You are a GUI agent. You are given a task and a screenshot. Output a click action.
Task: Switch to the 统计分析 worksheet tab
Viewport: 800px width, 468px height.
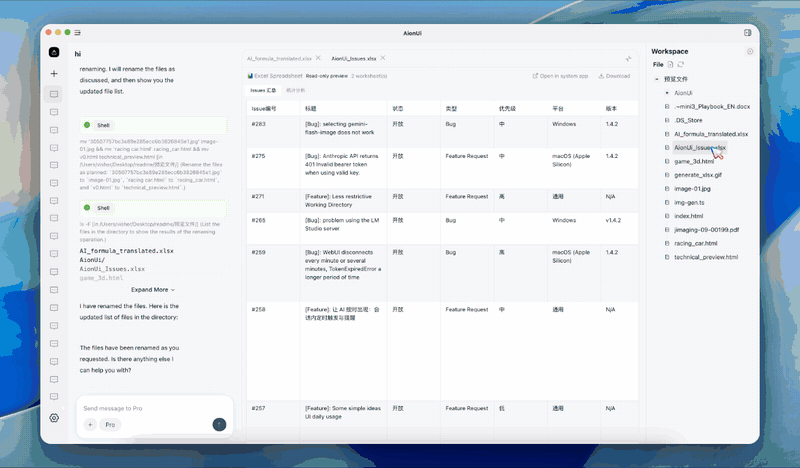295,90
